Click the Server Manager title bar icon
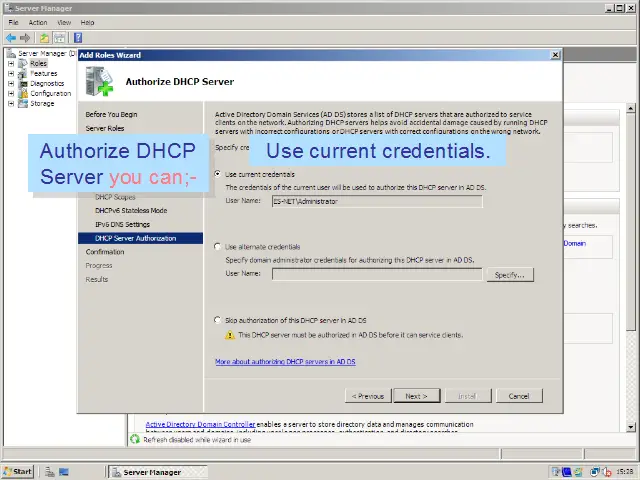 (x=8, y=8)
